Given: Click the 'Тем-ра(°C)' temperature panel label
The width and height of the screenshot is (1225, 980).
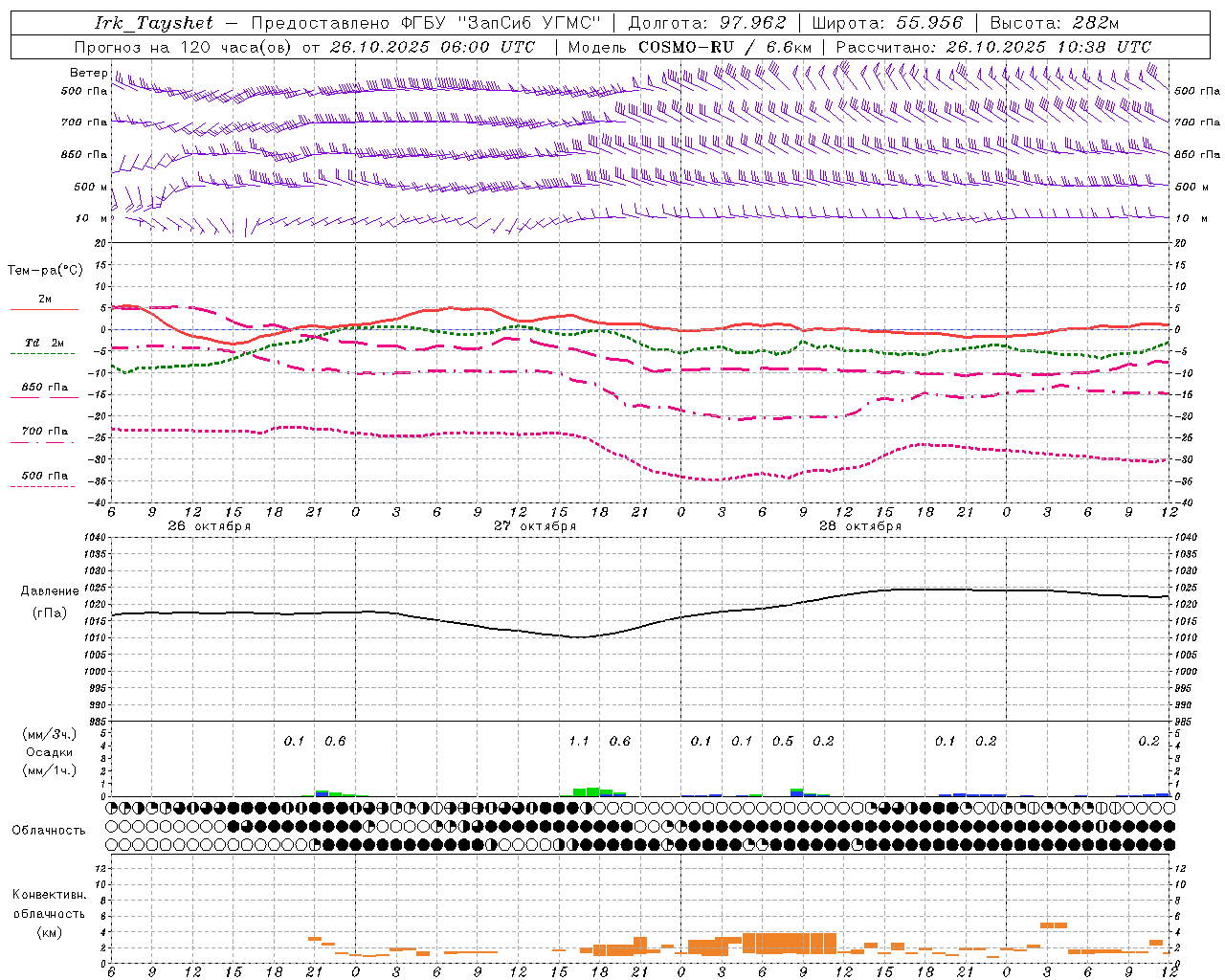Looking at the screenshot, I should [x=45, y=271].
